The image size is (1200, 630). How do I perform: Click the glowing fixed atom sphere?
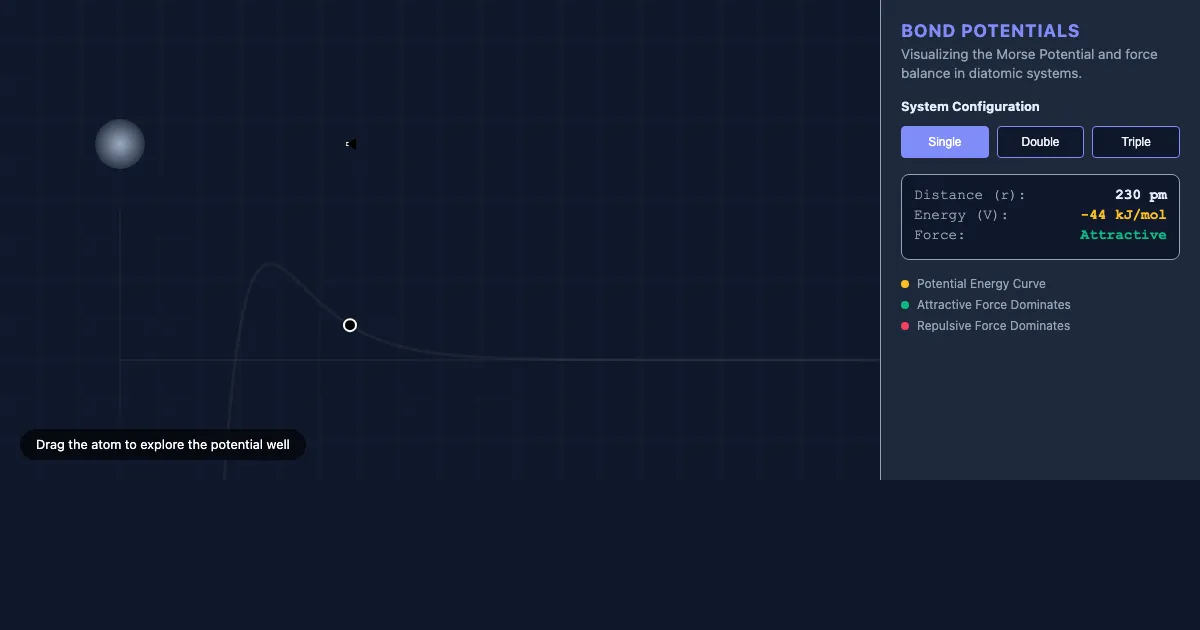click(120, 144)
